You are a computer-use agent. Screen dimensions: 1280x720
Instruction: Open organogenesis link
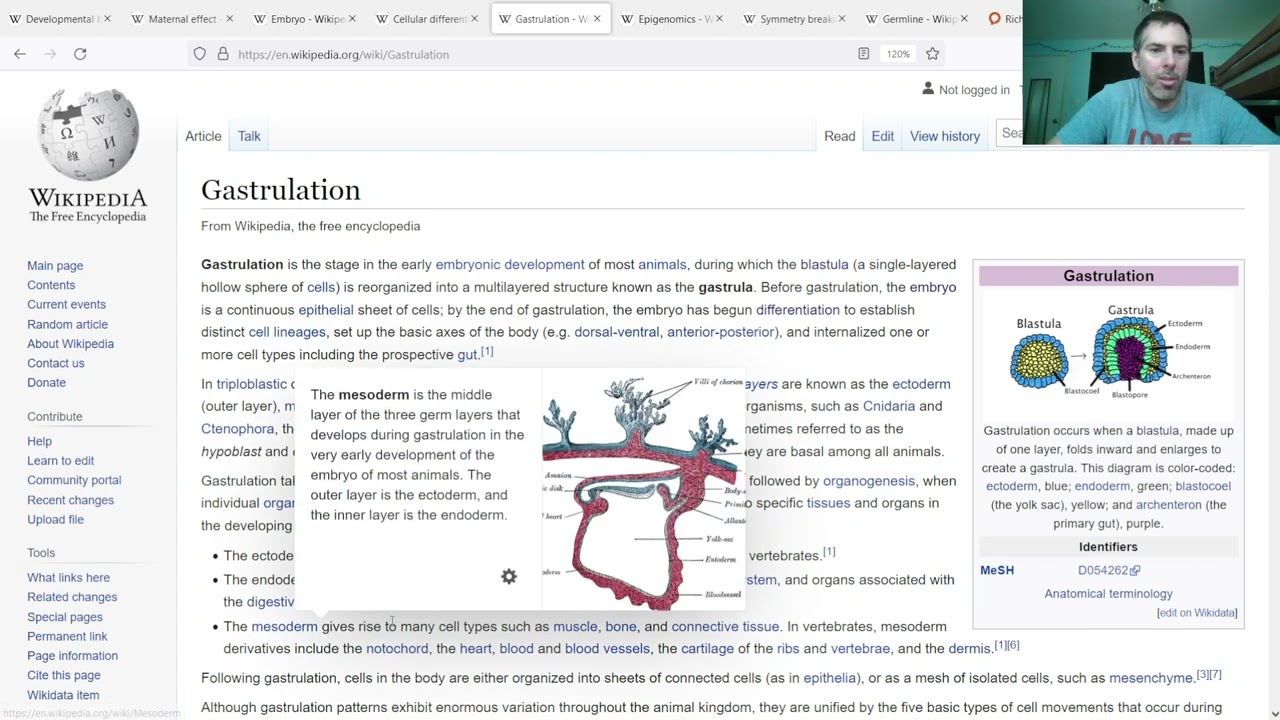tap(869, 481)
